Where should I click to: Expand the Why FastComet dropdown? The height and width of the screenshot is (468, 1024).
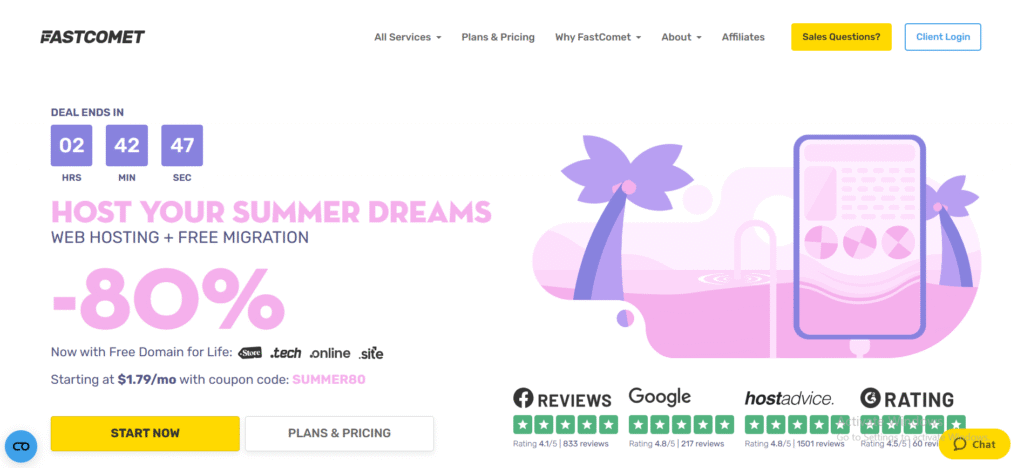[598, 37]
